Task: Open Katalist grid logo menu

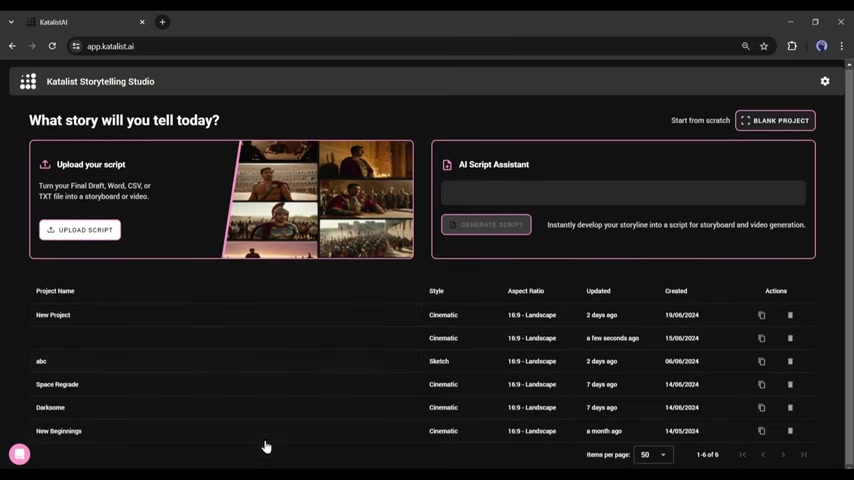Action: coord(28,81)
